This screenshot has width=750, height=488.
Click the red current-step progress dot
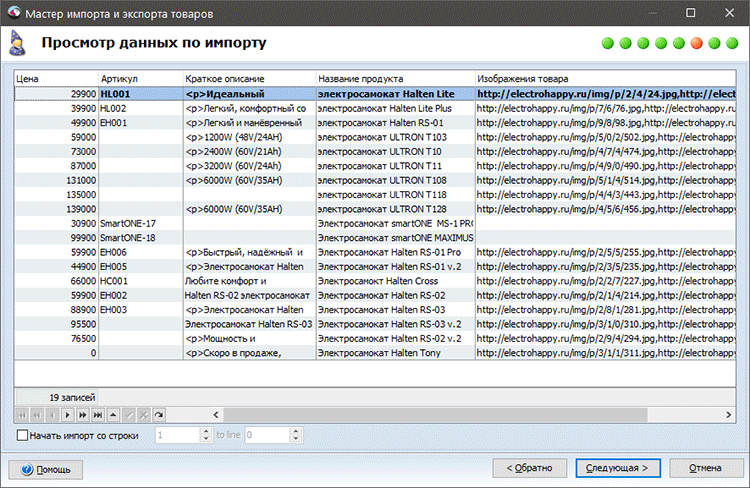coord(697,44)
